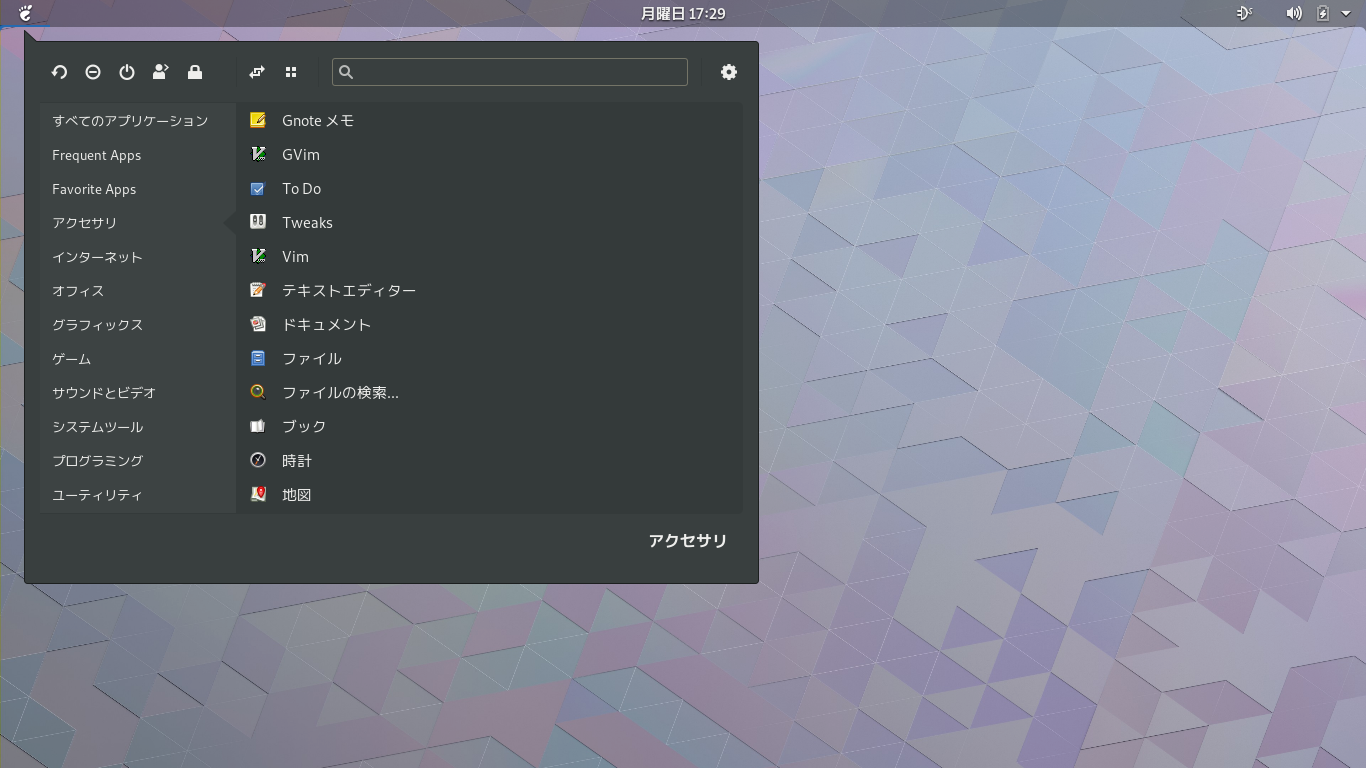Select インターネット category

[138, 256]
